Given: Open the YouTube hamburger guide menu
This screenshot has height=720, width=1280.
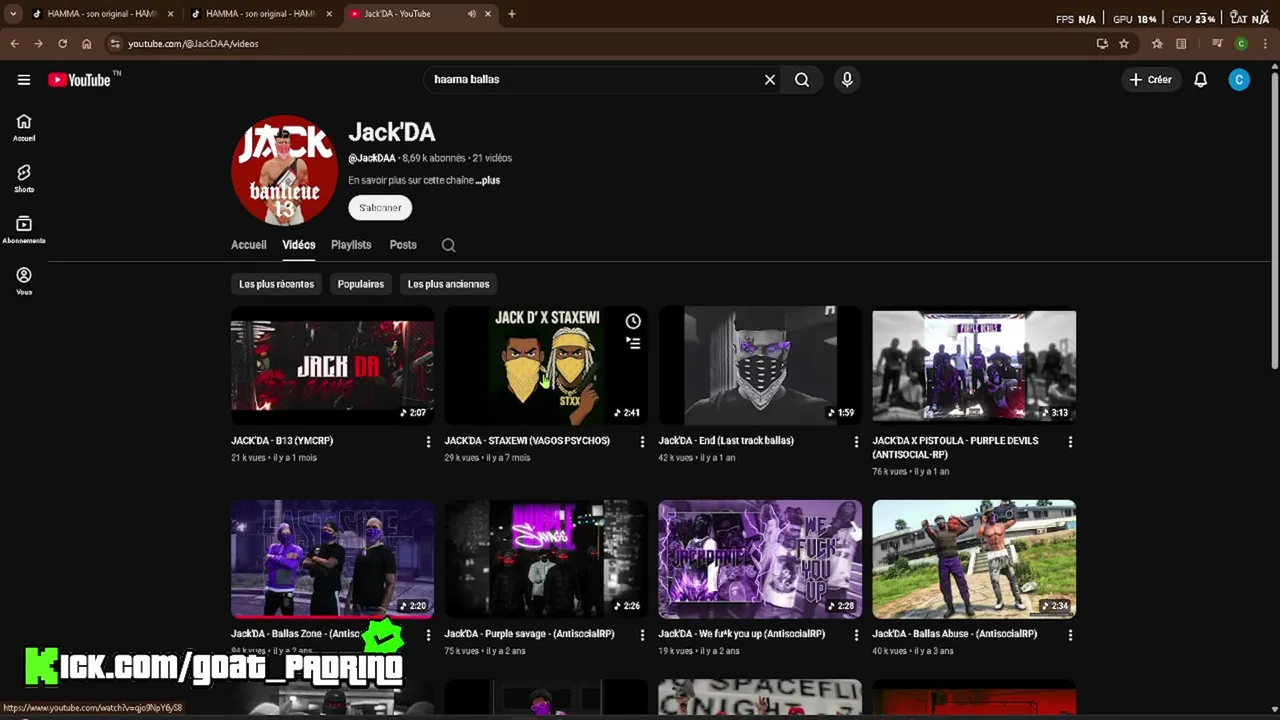Looking at the screenshot, I should 24,80.
